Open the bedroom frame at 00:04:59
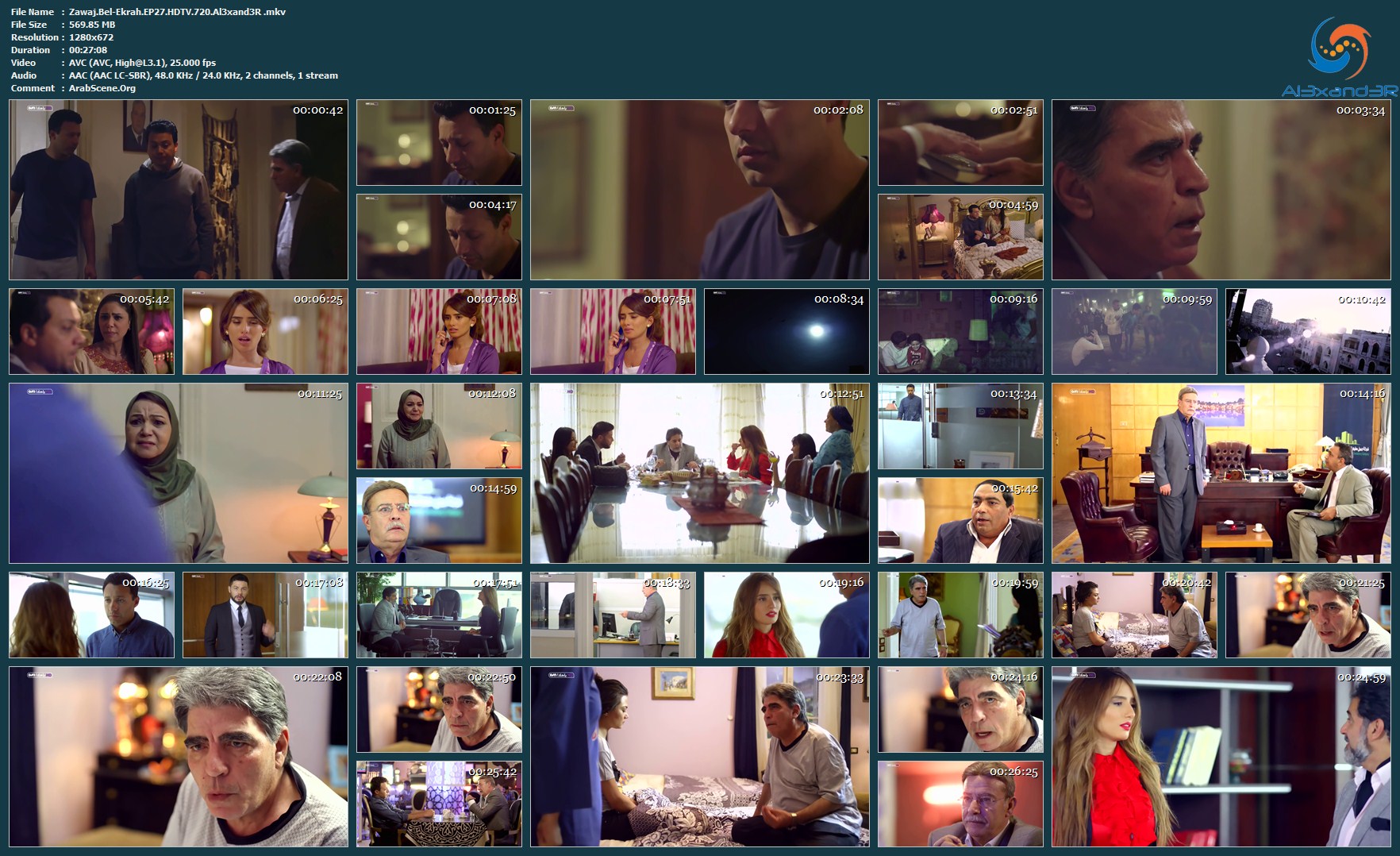Viewport: 1400px width, 856px height. pyautogui.click(x=960, y=237)
